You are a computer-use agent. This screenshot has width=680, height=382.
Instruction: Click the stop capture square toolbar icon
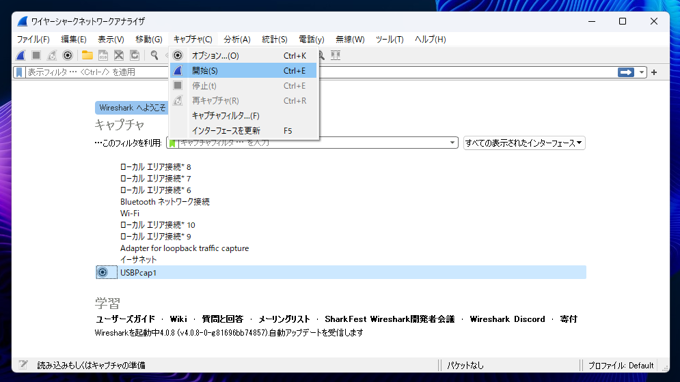point(36,56)
